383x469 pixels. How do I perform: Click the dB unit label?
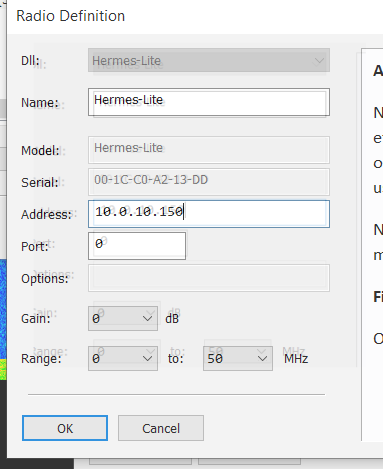coord(172,319)
